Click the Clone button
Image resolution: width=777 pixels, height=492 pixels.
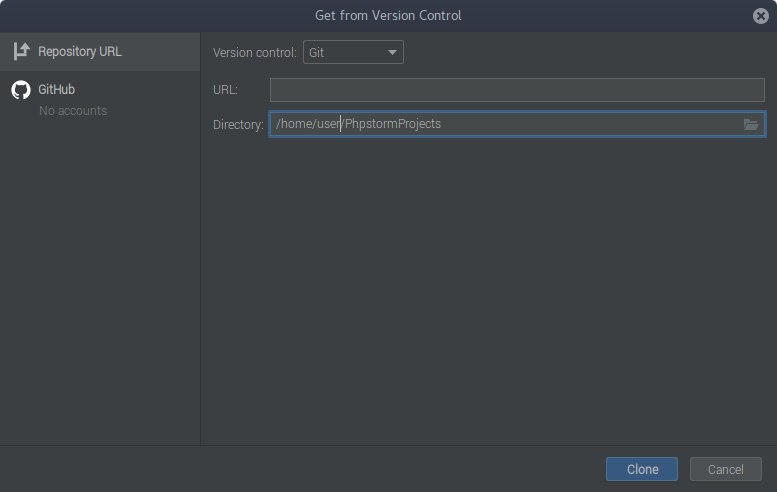(x=642, y=469)
